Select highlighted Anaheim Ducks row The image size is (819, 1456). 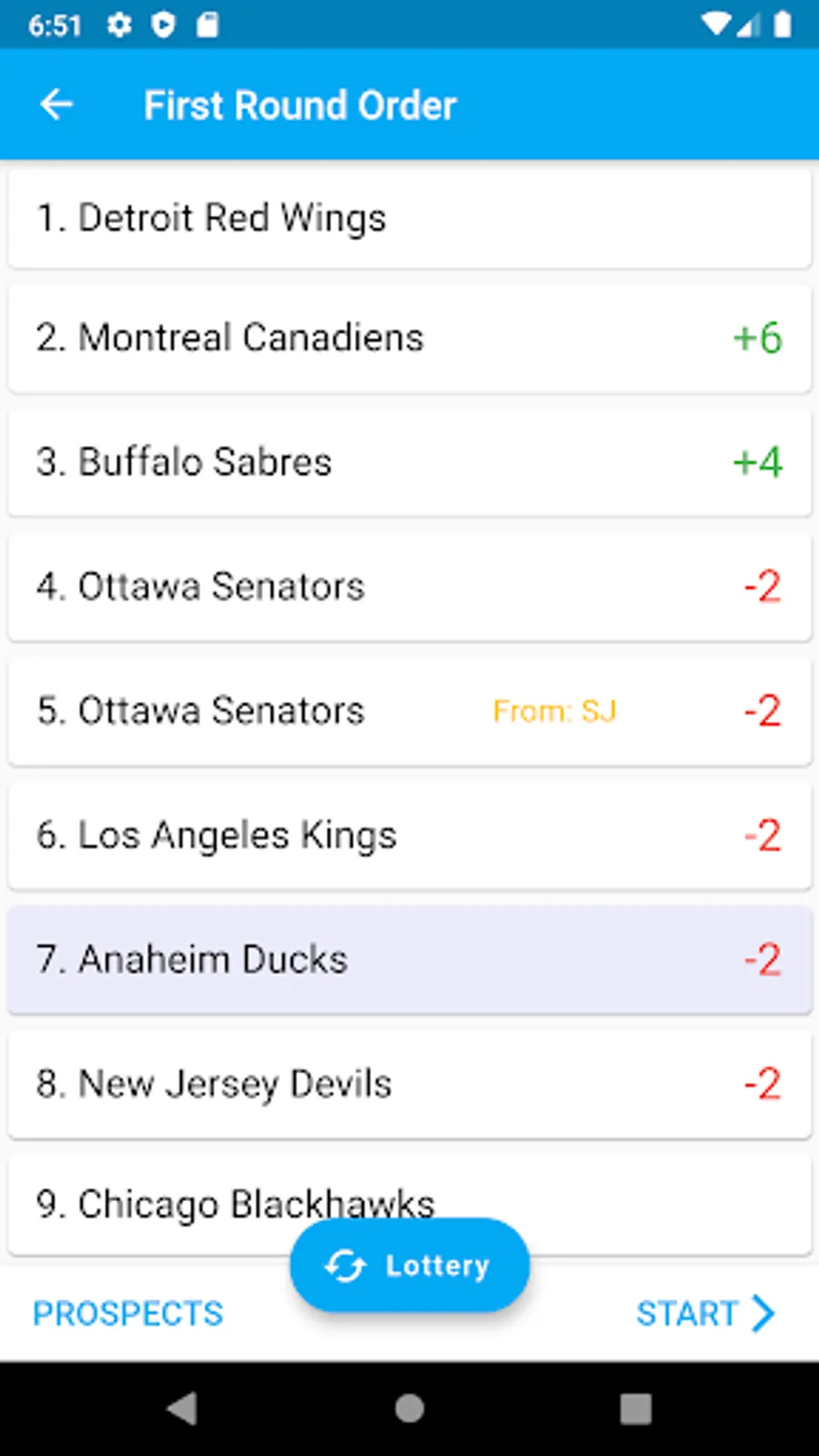pyautogui.click(x=409, y=960)
